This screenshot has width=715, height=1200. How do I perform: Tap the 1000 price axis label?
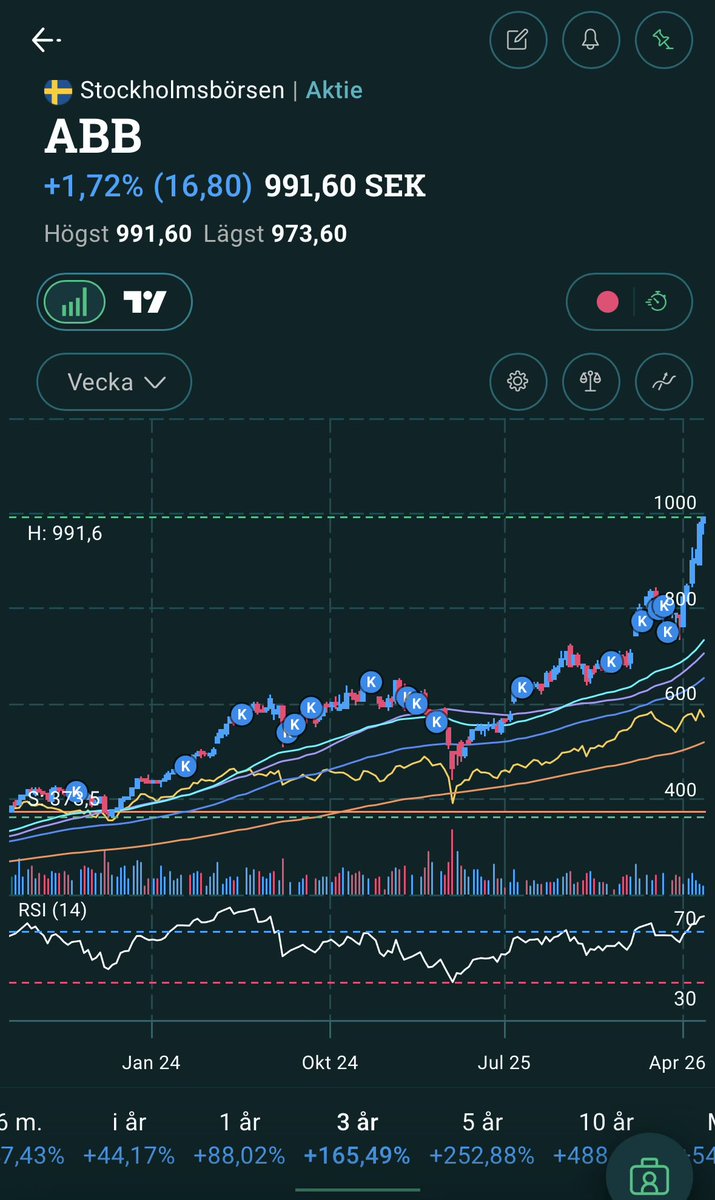pyautogui.click(x=677, y=502)
